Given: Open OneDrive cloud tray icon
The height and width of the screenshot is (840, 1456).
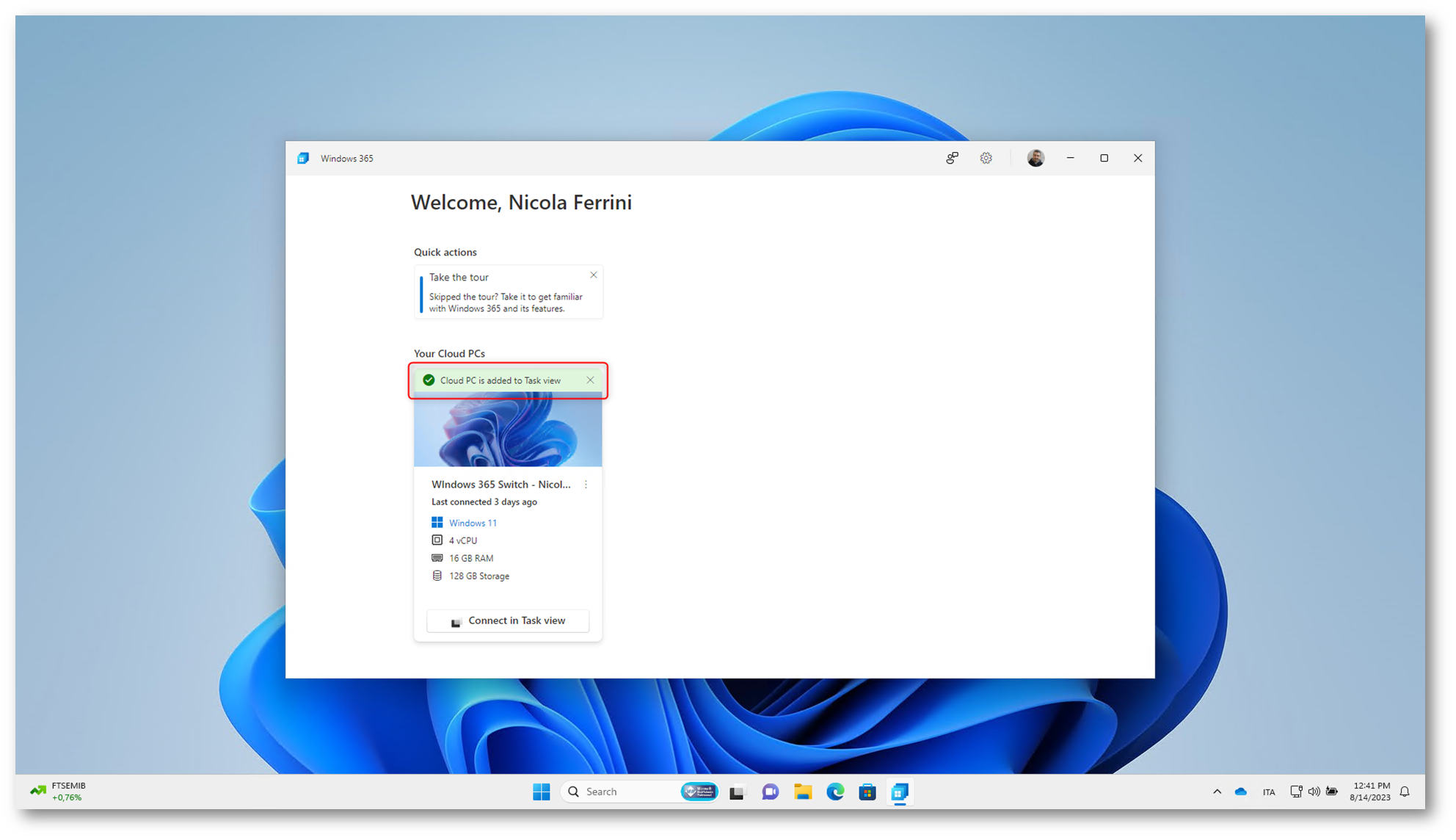Looking at the screenshot, I should tap(1241, 792).
